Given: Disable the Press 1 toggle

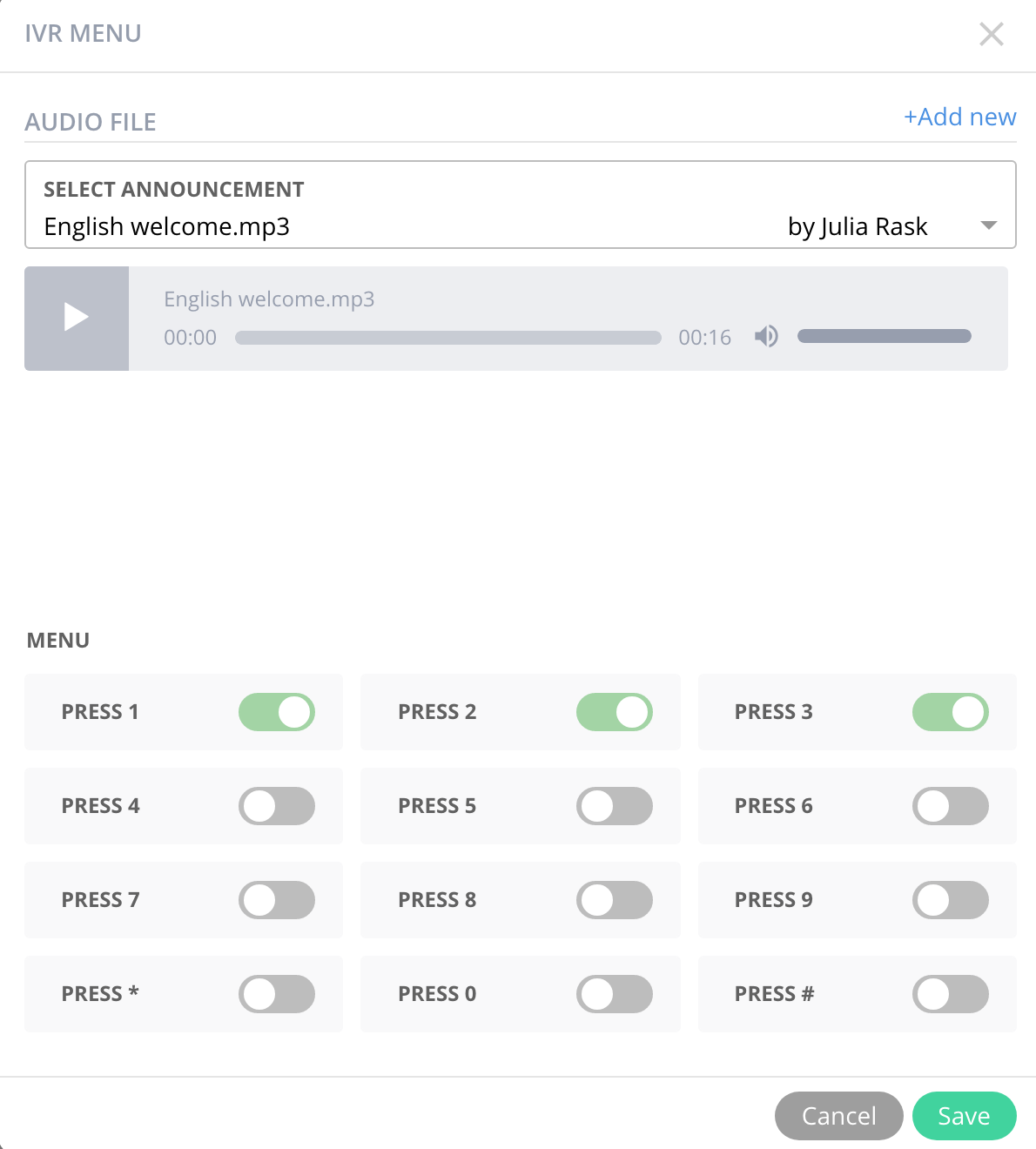Looking at the screenshot, I should (277, 712).
